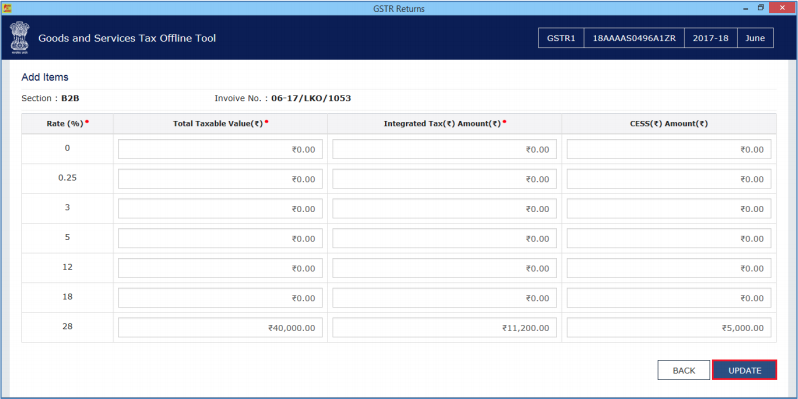
Task: Edit Total Taxable Value for 28% rate
Action: point(220,328)
